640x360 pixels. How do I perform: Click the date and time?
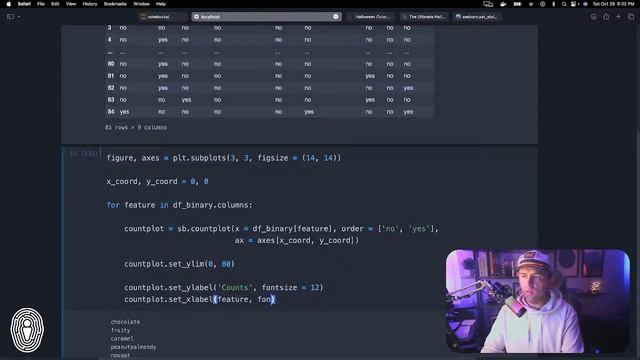point(613,4)
